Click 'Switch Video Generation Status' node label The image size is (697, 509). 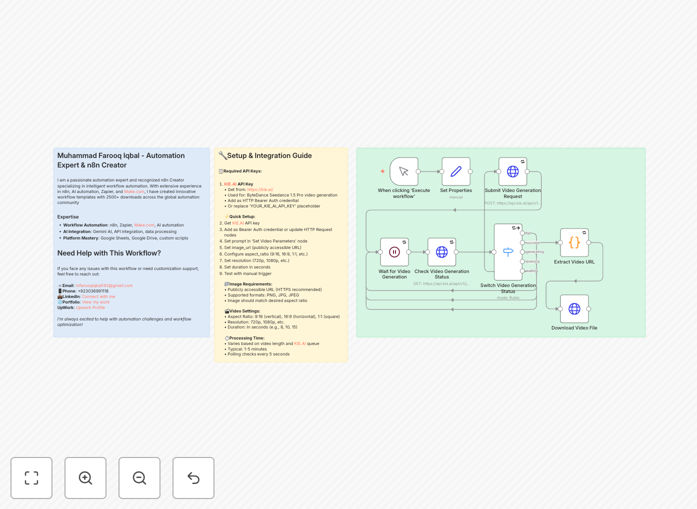pos(508,288)
